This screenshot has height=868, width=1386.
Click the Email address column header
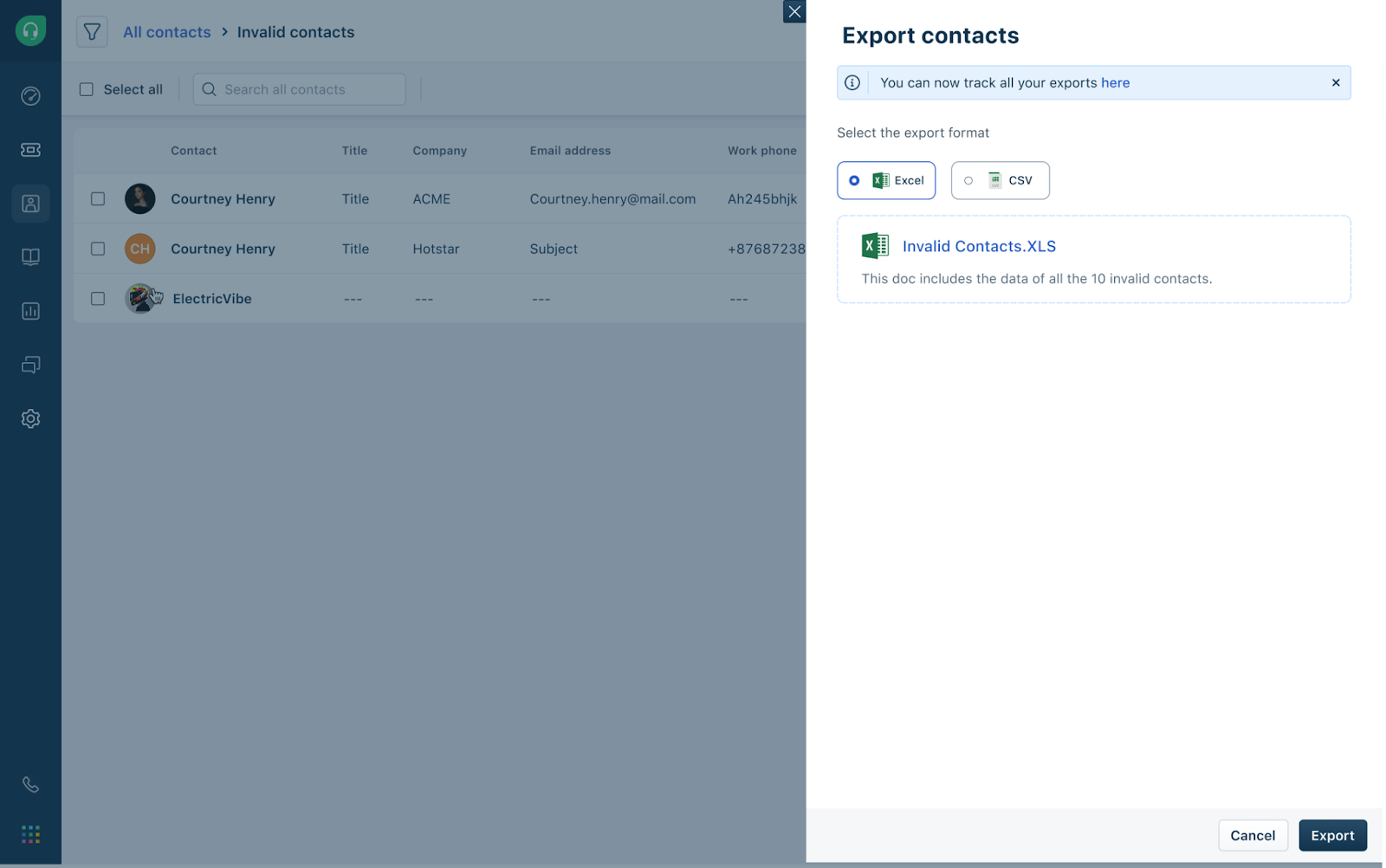tap(570, 151)
